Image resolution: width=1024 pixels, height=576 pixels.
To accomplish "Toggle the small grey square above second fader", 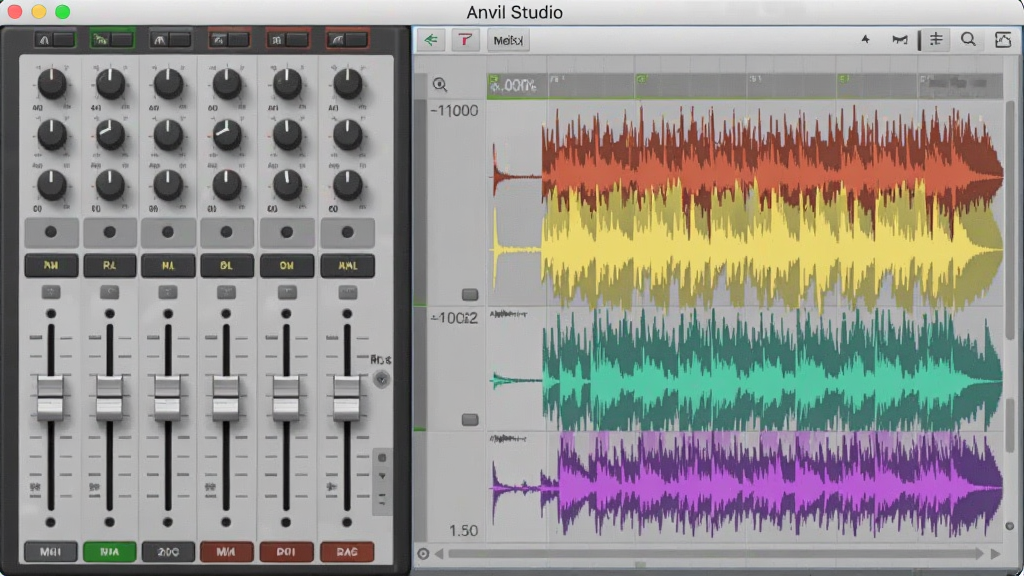I will [109, 291].
